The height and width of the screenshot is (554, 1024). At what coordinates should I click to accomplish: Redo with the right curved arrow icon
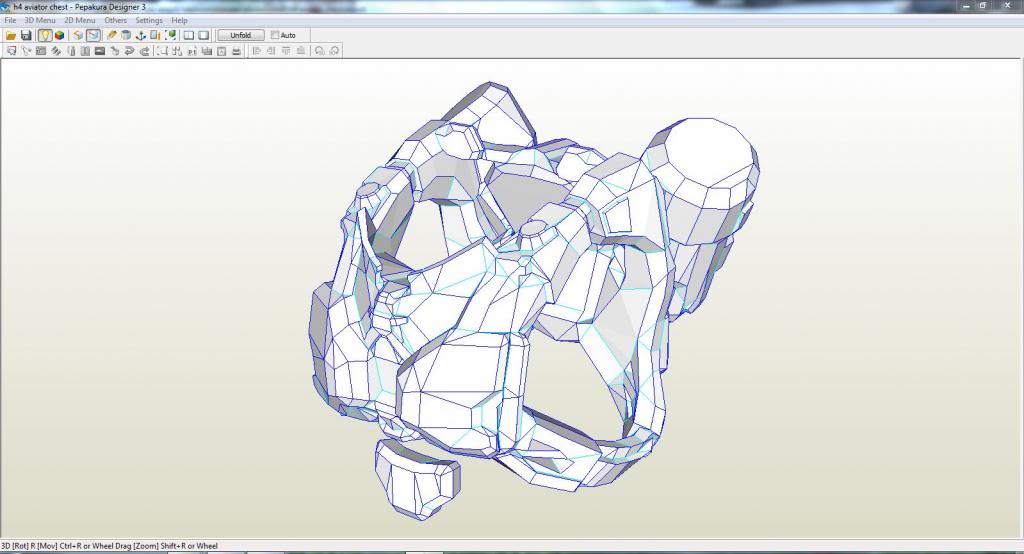pyautogui.click(x=144, y=51)
